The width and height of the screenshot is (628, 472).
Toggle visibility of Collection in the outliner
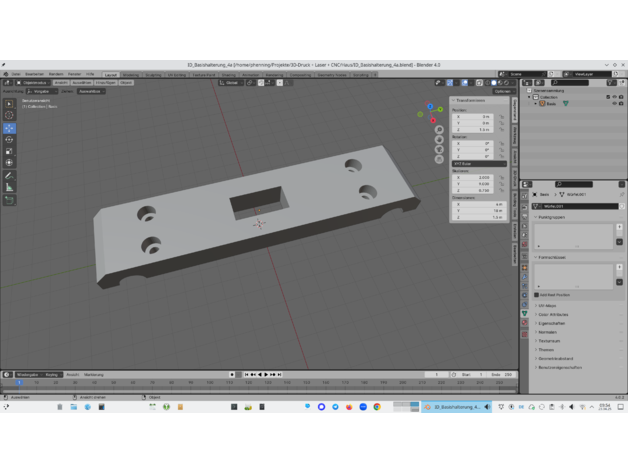click(614, 97)
